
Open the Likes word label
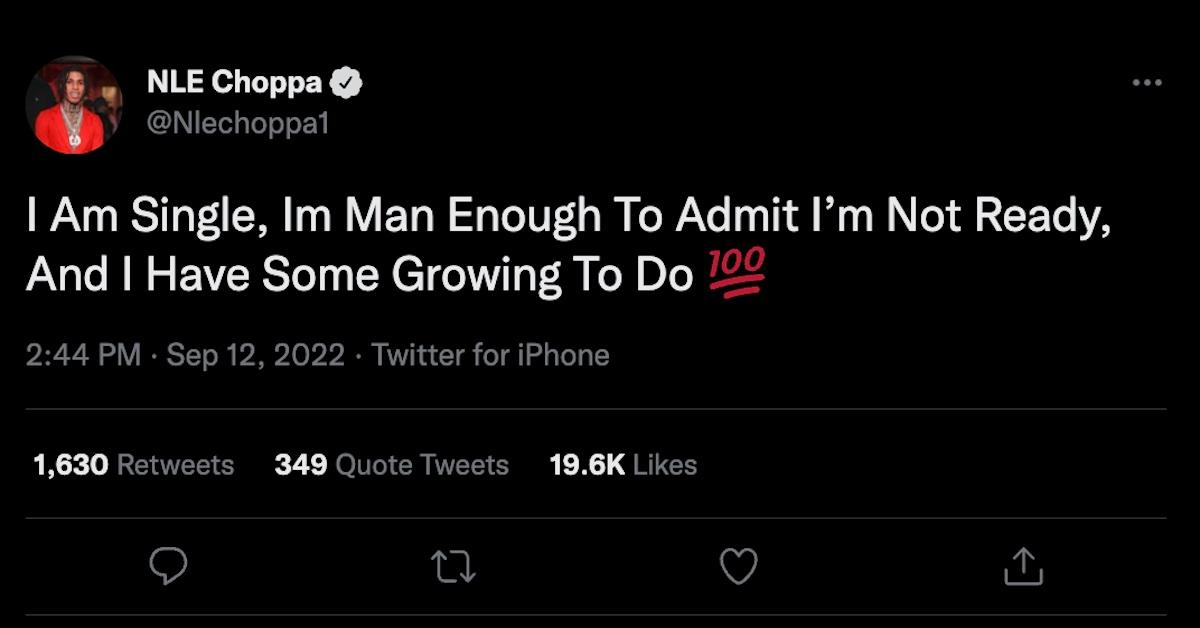coord(665,465)
